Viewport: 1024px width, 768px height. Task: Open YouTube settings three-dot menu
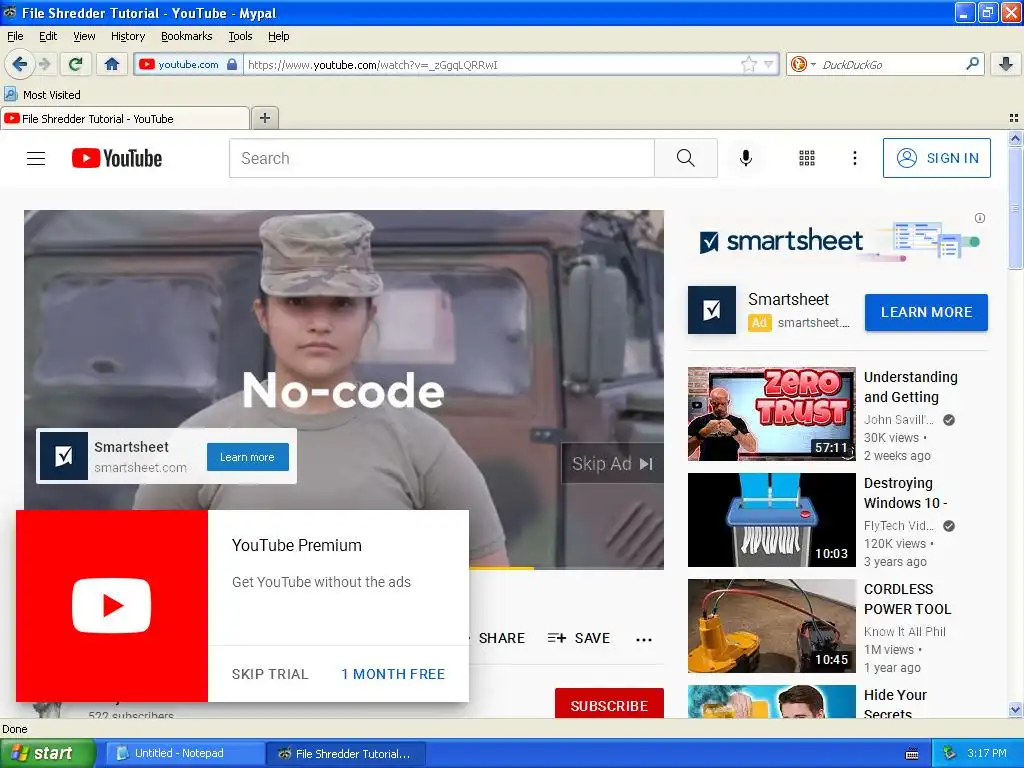tap(854, 158)
